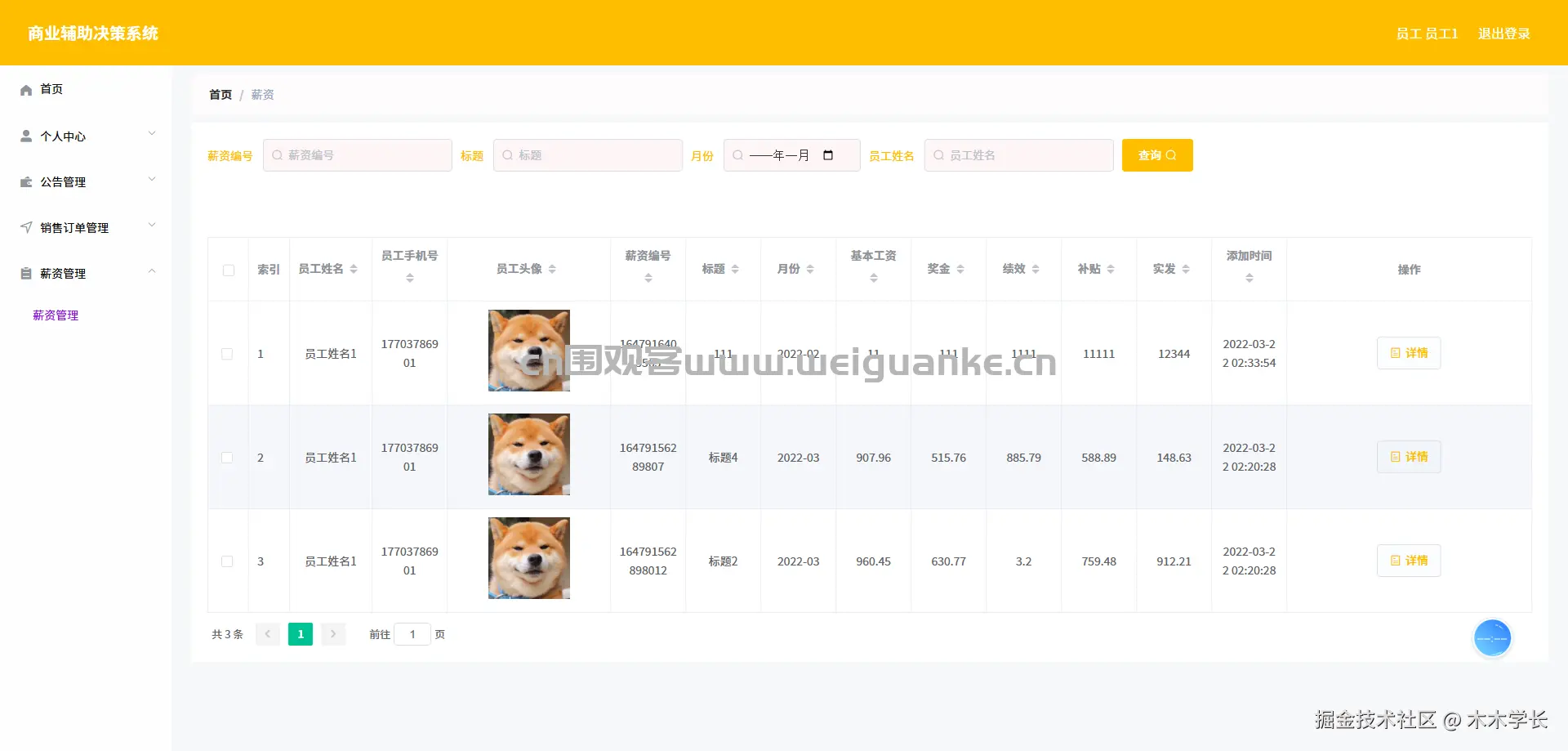Click the 907.96 base salary cell
This screenshot has width=1568, height=751.
[874, 458]
